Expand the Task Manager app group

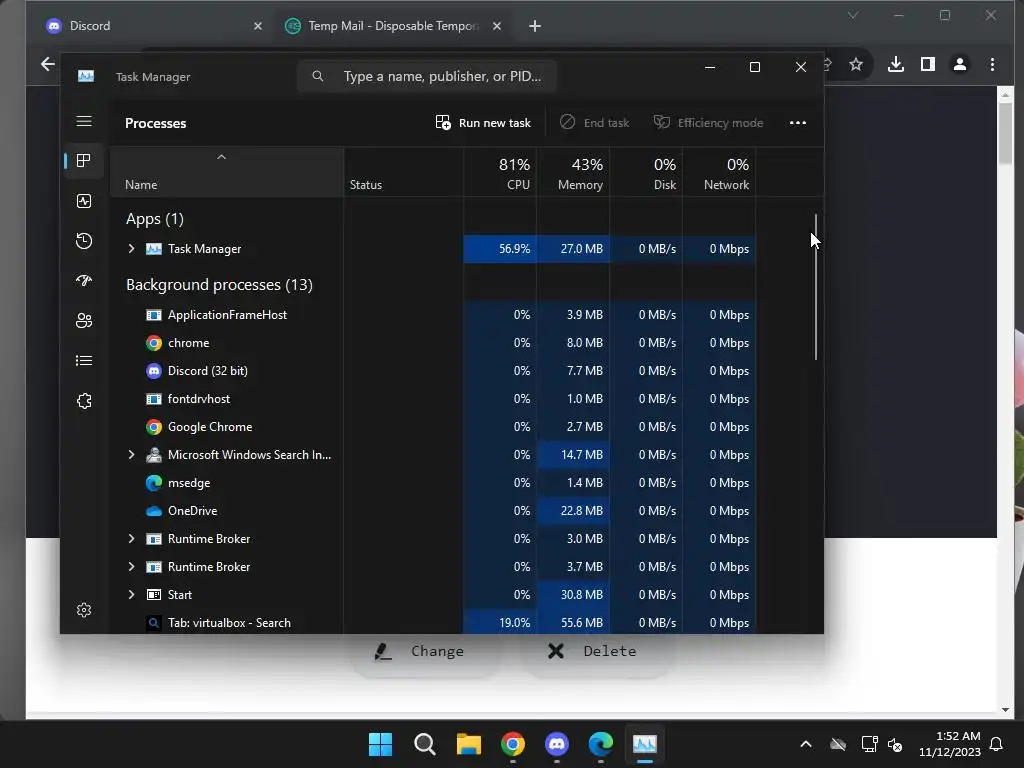[x=131, y=249]
